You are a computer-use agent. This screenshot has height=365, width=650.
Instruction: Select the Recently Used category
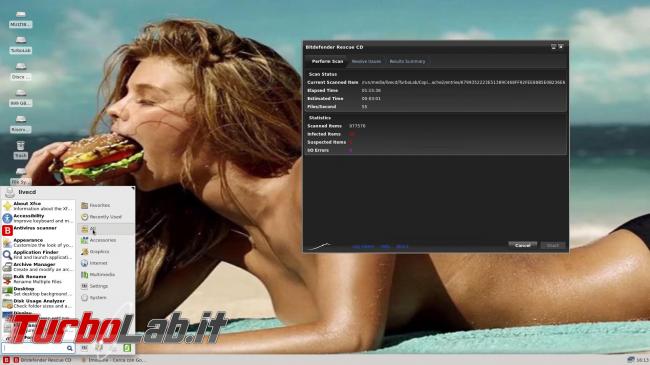tap(106, 217)
